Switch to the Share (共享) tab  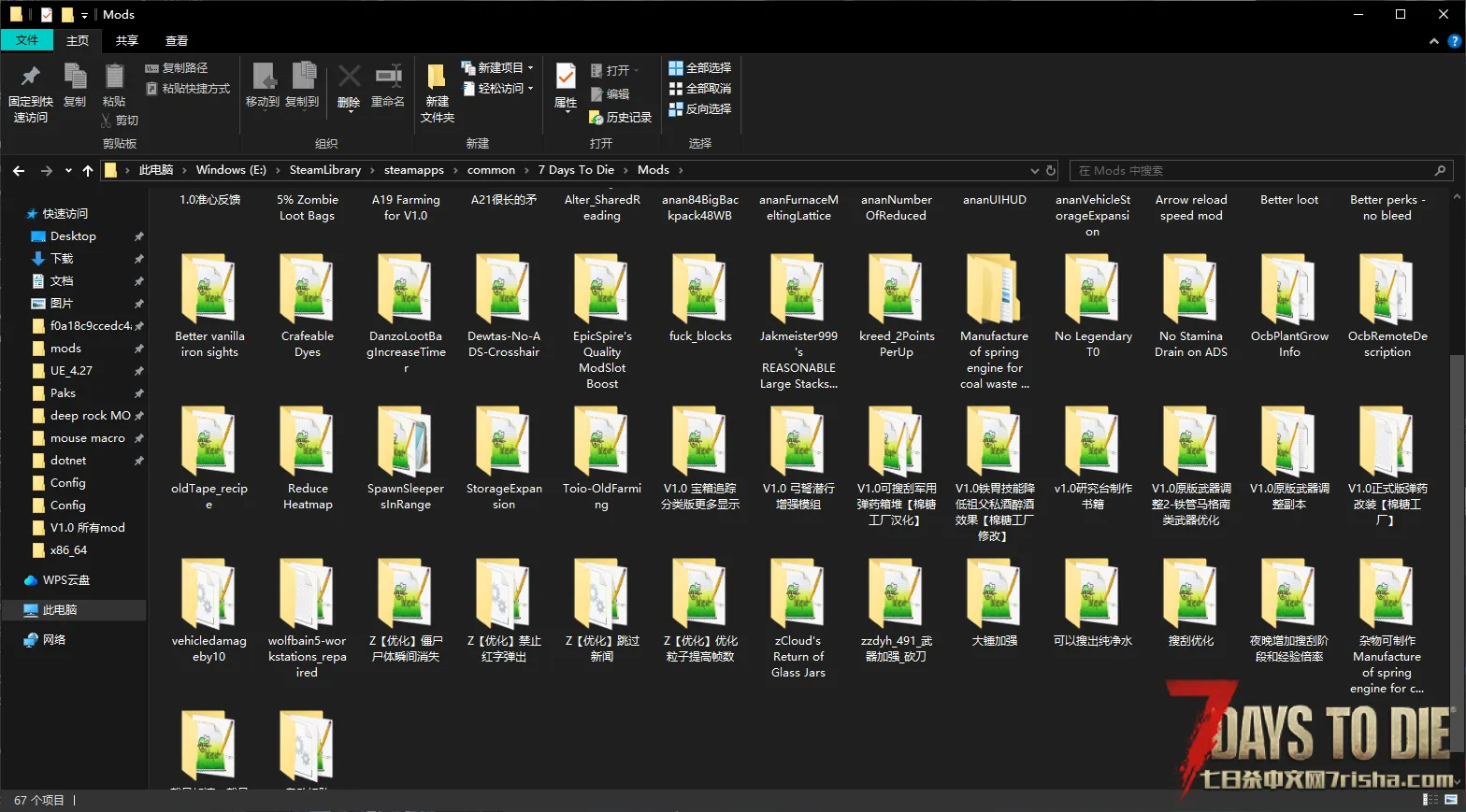[127, 41]
